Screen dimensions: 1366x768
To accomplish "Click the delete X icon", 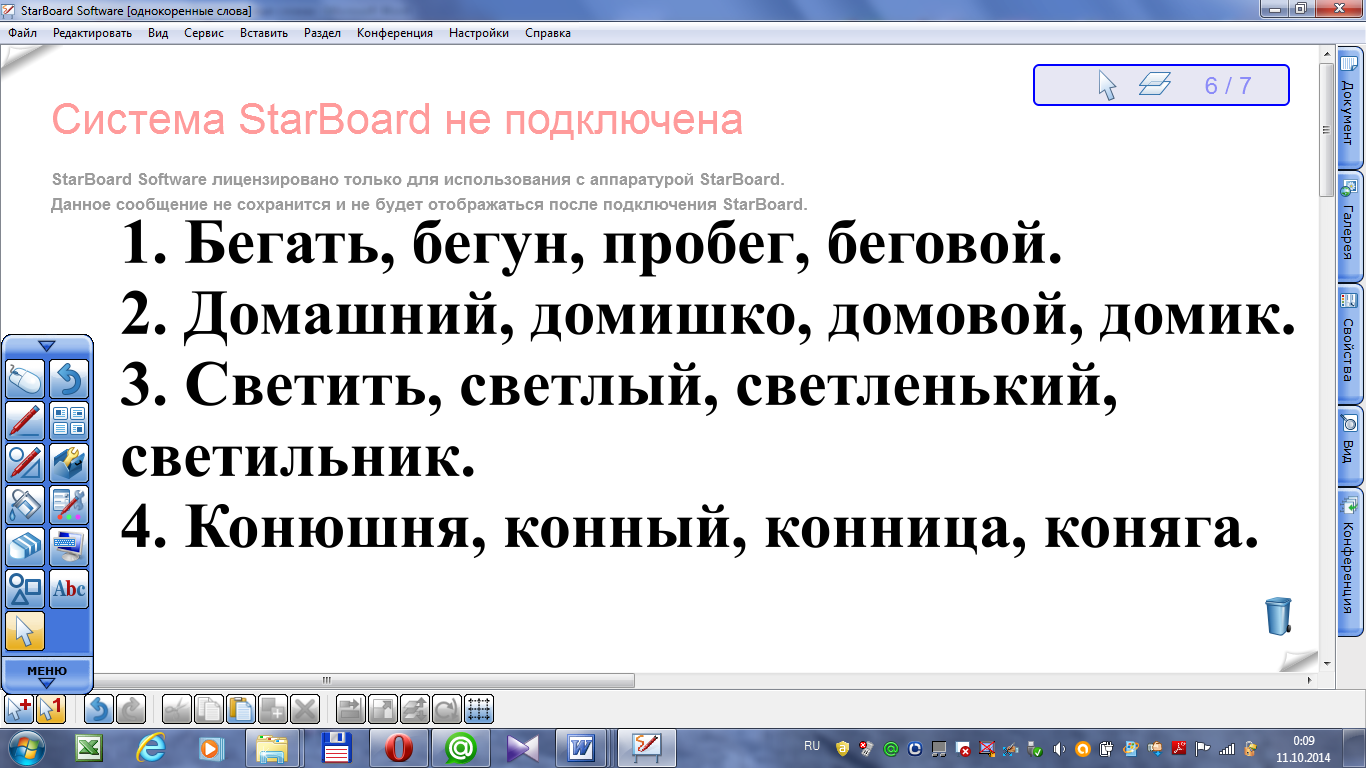I will [x=305, y=710].
